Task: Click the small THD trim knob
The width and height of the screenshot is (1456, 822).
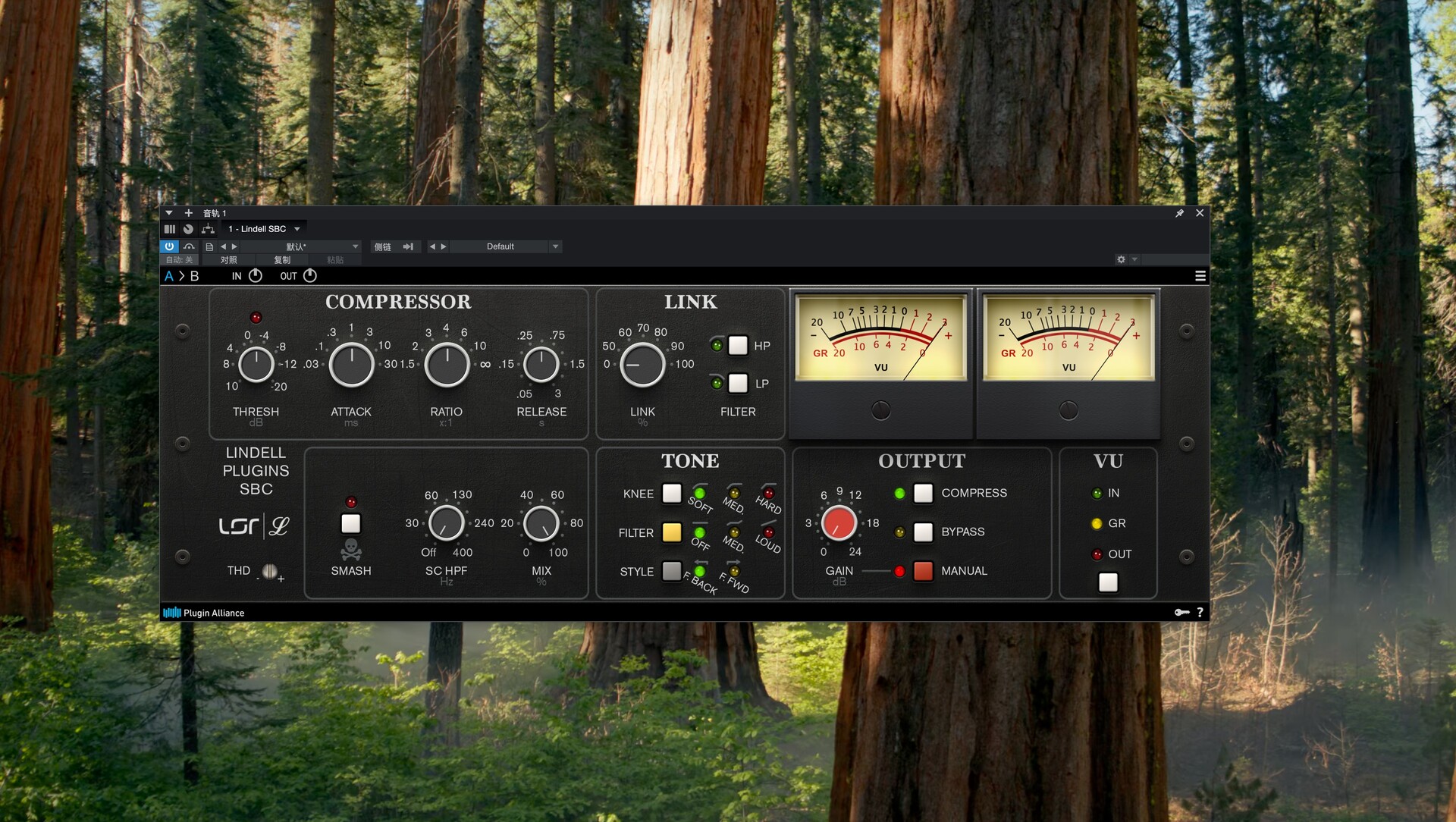Action: pyautogui.click(x=269, y=571)
